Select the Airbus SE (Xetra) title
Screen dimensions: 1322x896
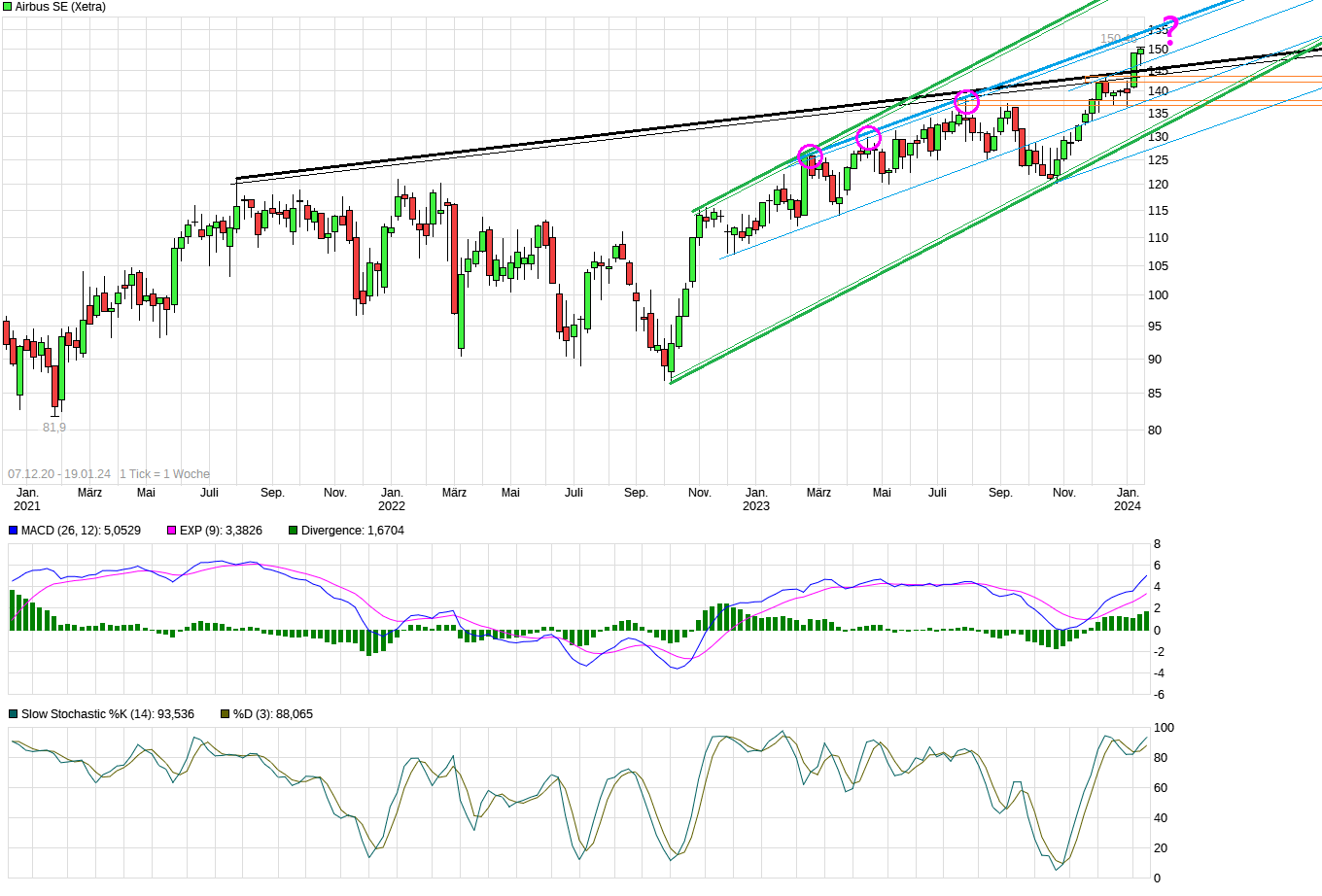click(x=60, y=7)
